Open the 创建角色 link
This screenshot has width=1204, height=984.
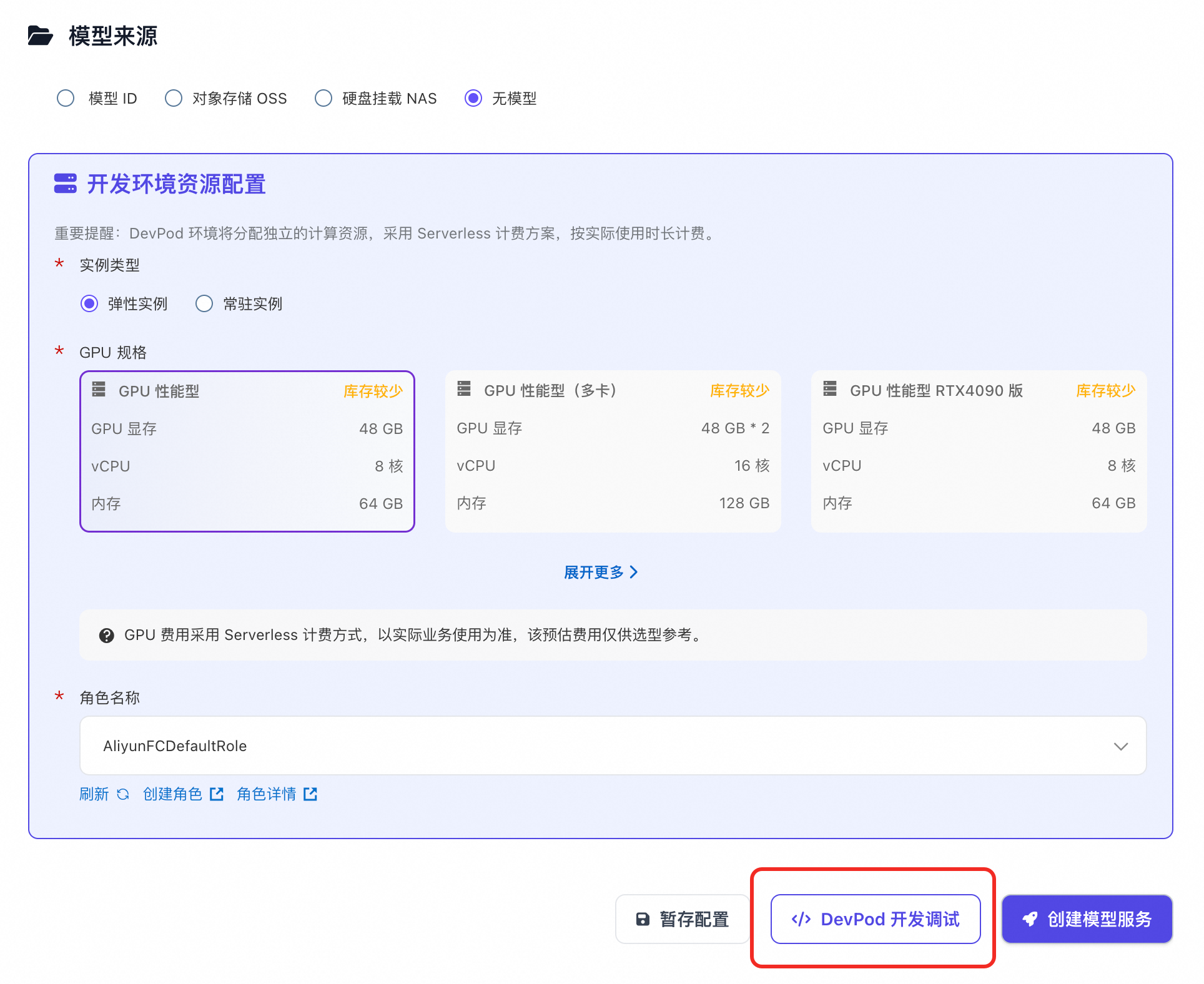[173, 794]
